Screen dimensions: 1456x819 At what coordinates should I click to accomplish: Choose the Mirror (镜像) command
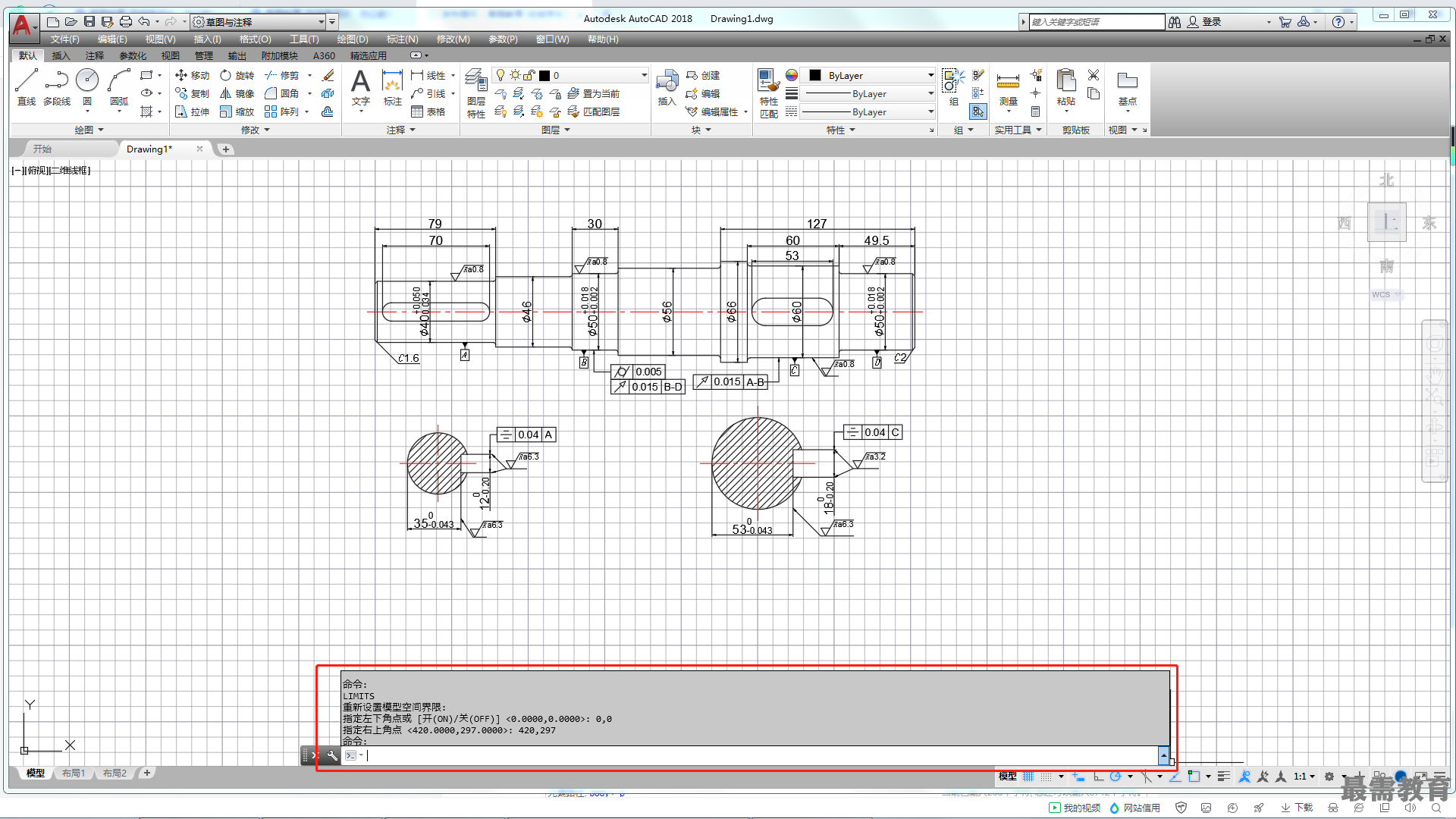click(237, 93)
